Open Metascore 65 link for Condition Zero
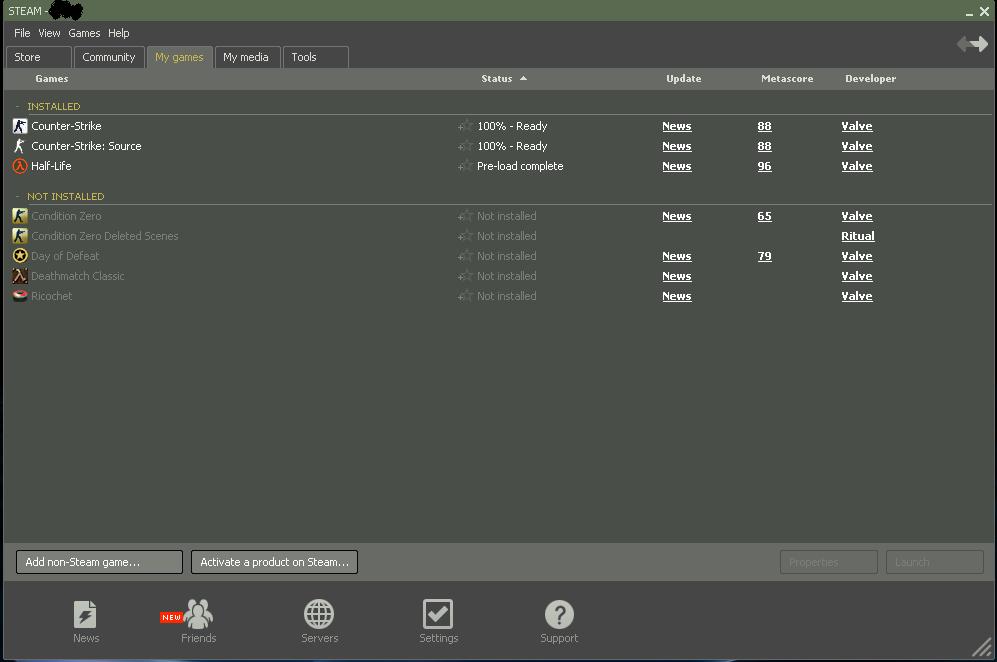Screen dimensions: 997x662 764,216
